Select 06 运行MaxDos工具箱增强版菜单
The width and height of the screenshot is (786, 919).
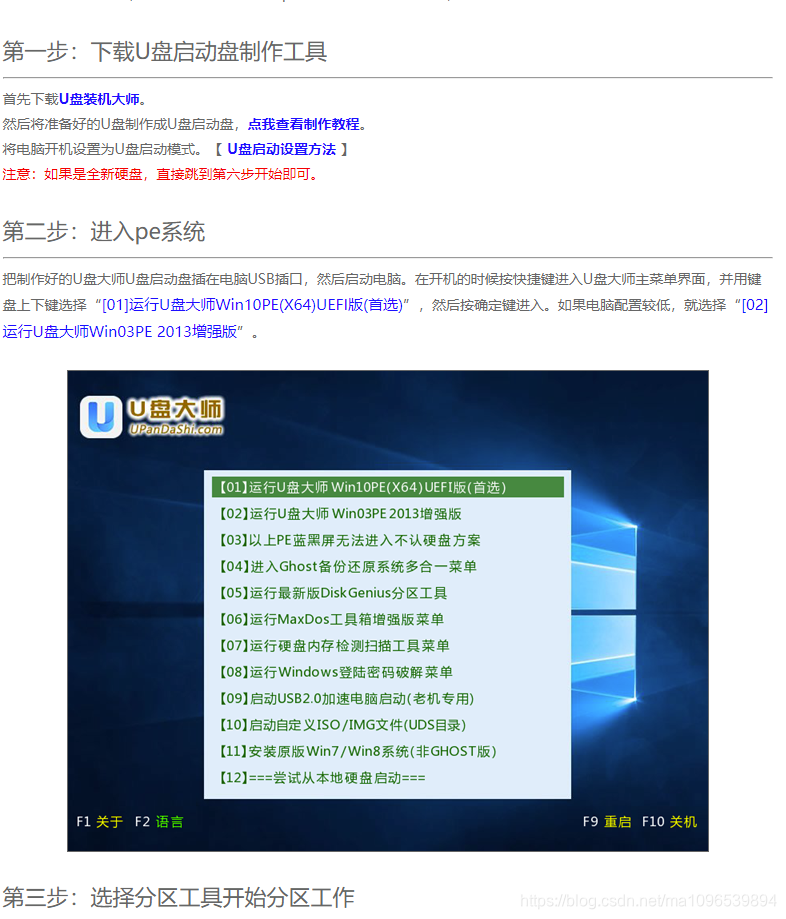pyautogui.click(x=331, y=620)
